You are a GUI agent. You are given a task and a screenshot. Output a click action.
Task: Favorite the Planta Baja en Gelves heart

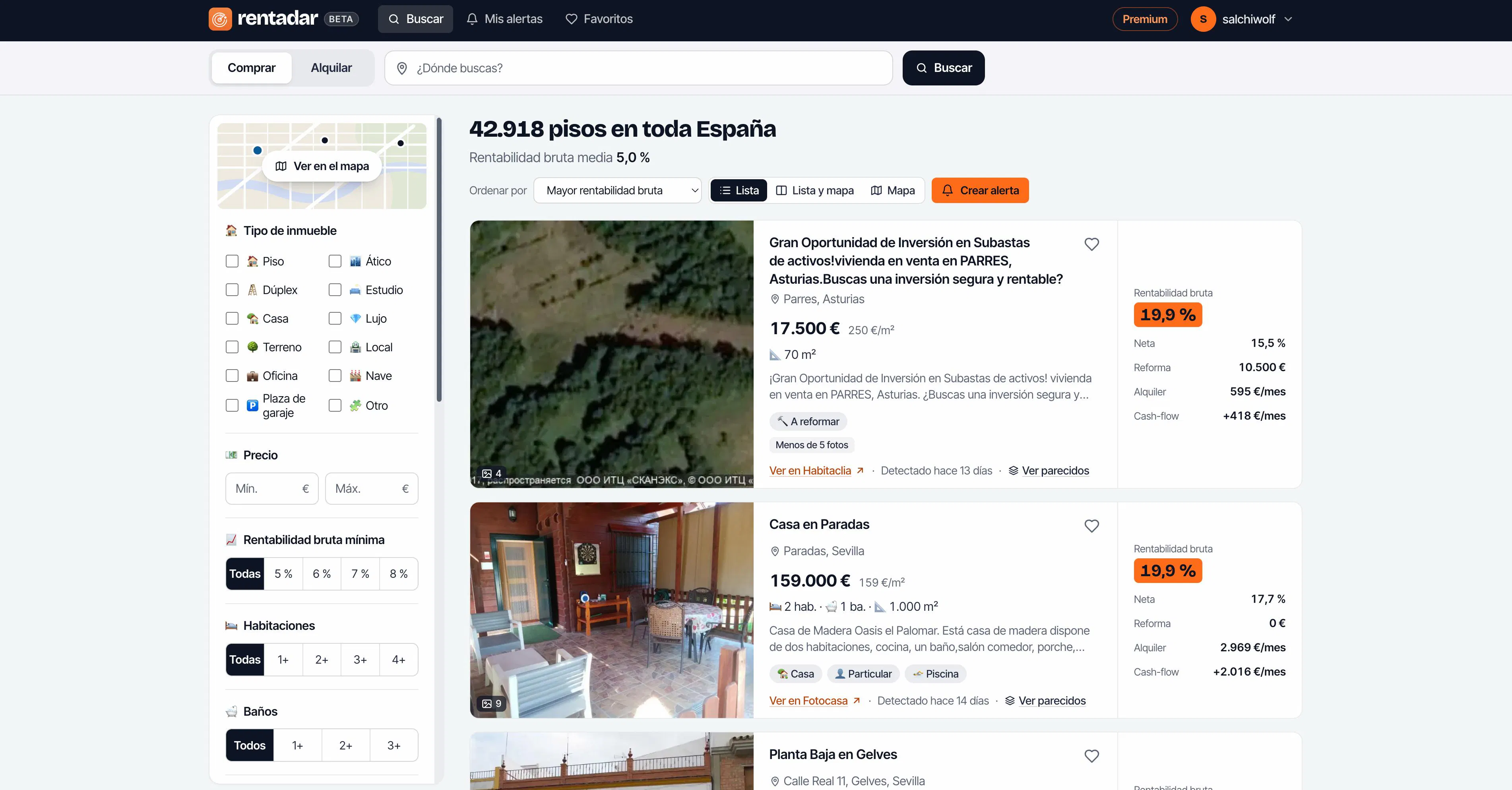[x=1091, y=756]
